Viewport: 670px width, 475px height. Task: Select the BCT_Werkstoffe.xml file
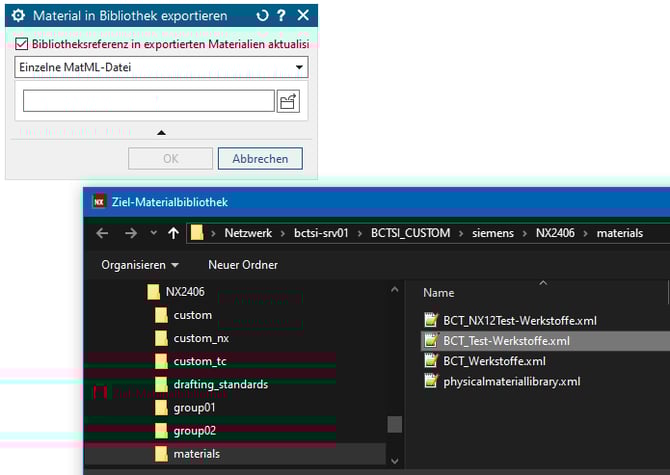tap(494, 361)
